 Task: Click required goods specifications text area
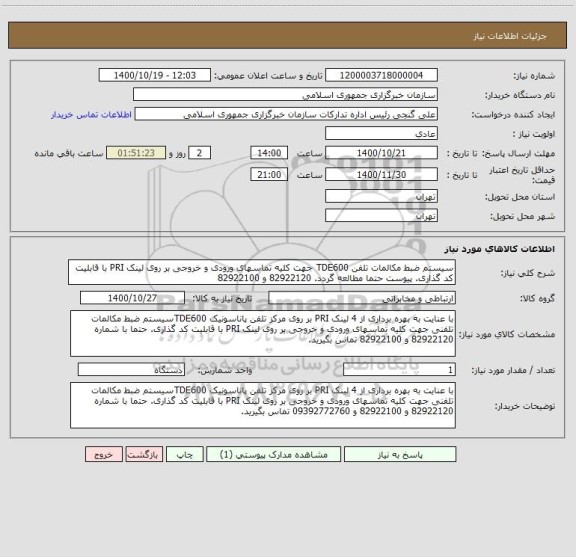pos(263,333)
